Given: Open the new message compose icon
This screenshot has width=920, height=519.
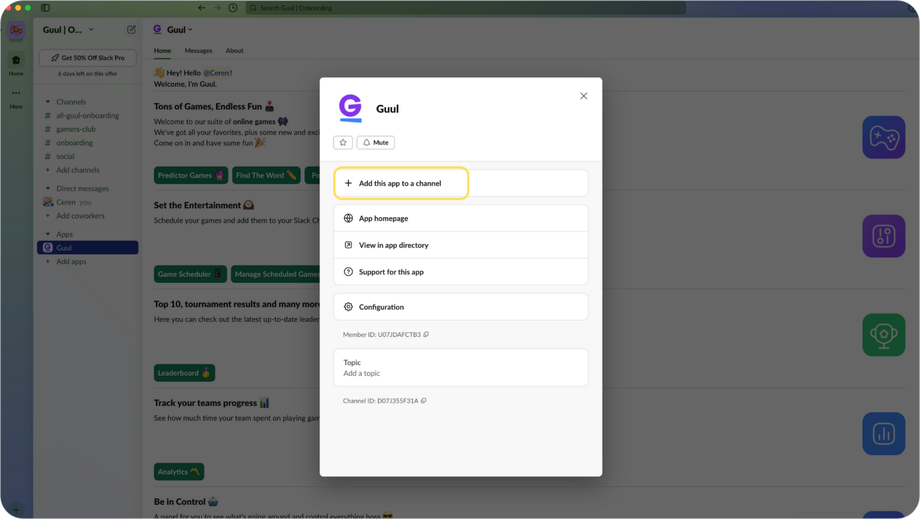Looking at the screenshot, I should coord(131,30).
